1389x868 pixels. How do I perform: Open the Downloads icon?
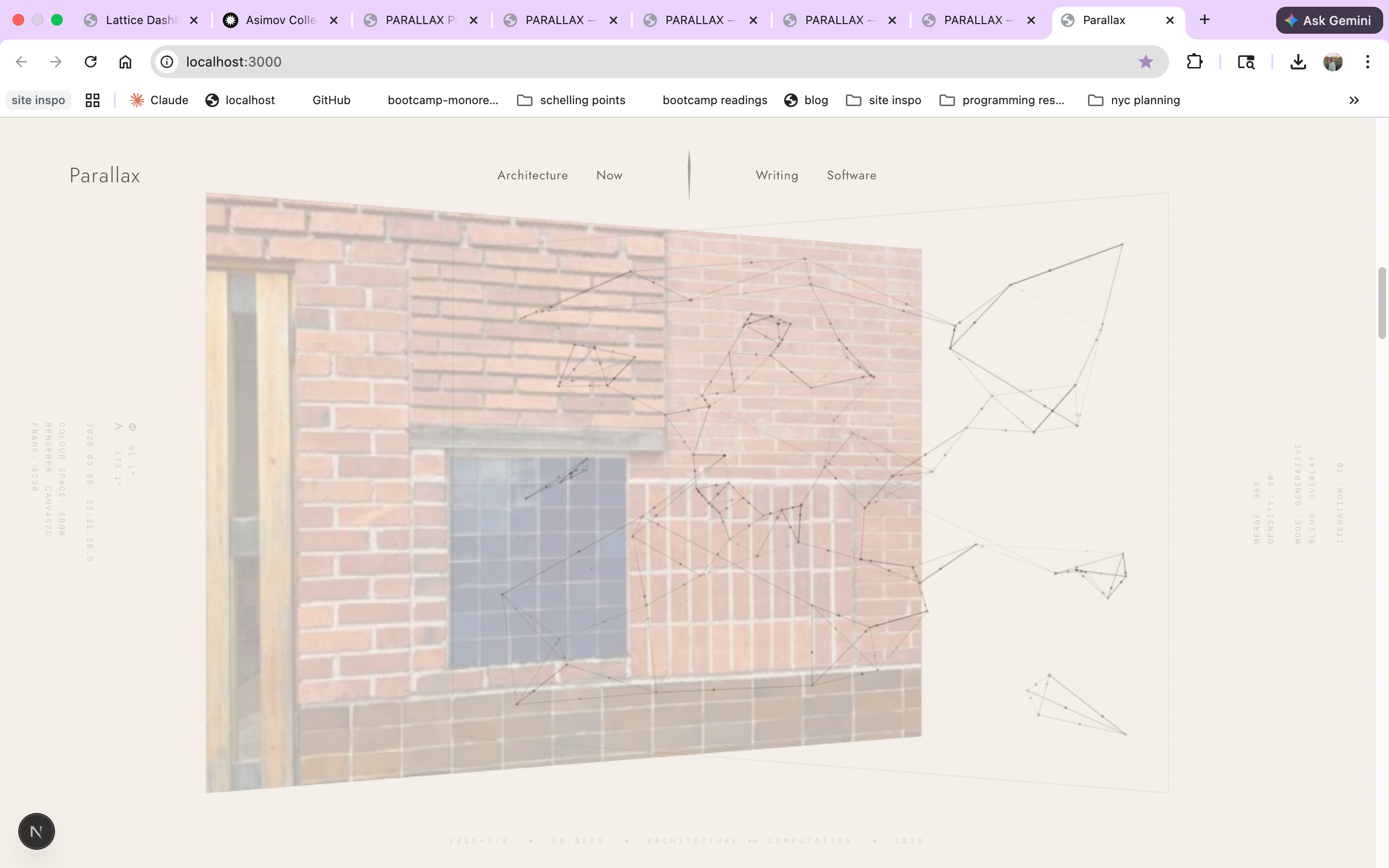pyautogui.click(x=1298, y=61)
